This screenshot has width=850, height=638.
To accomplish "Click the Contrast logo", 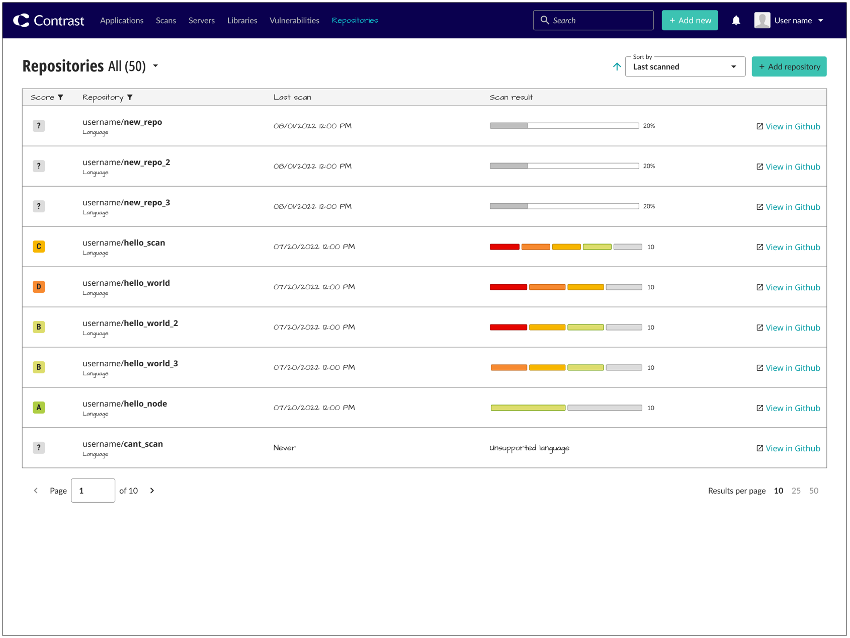I will coord(49,21).
